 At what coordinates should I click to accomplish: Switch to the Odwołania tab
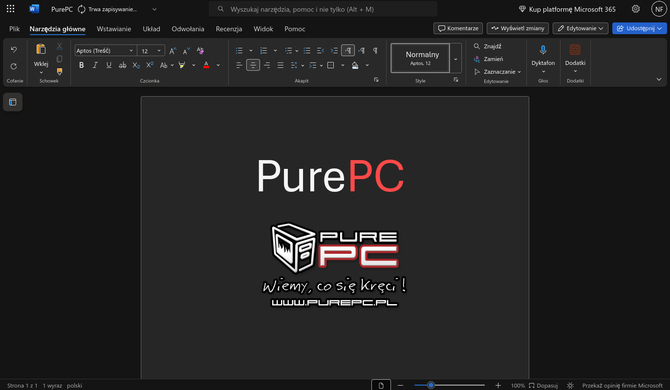point(188,29)
